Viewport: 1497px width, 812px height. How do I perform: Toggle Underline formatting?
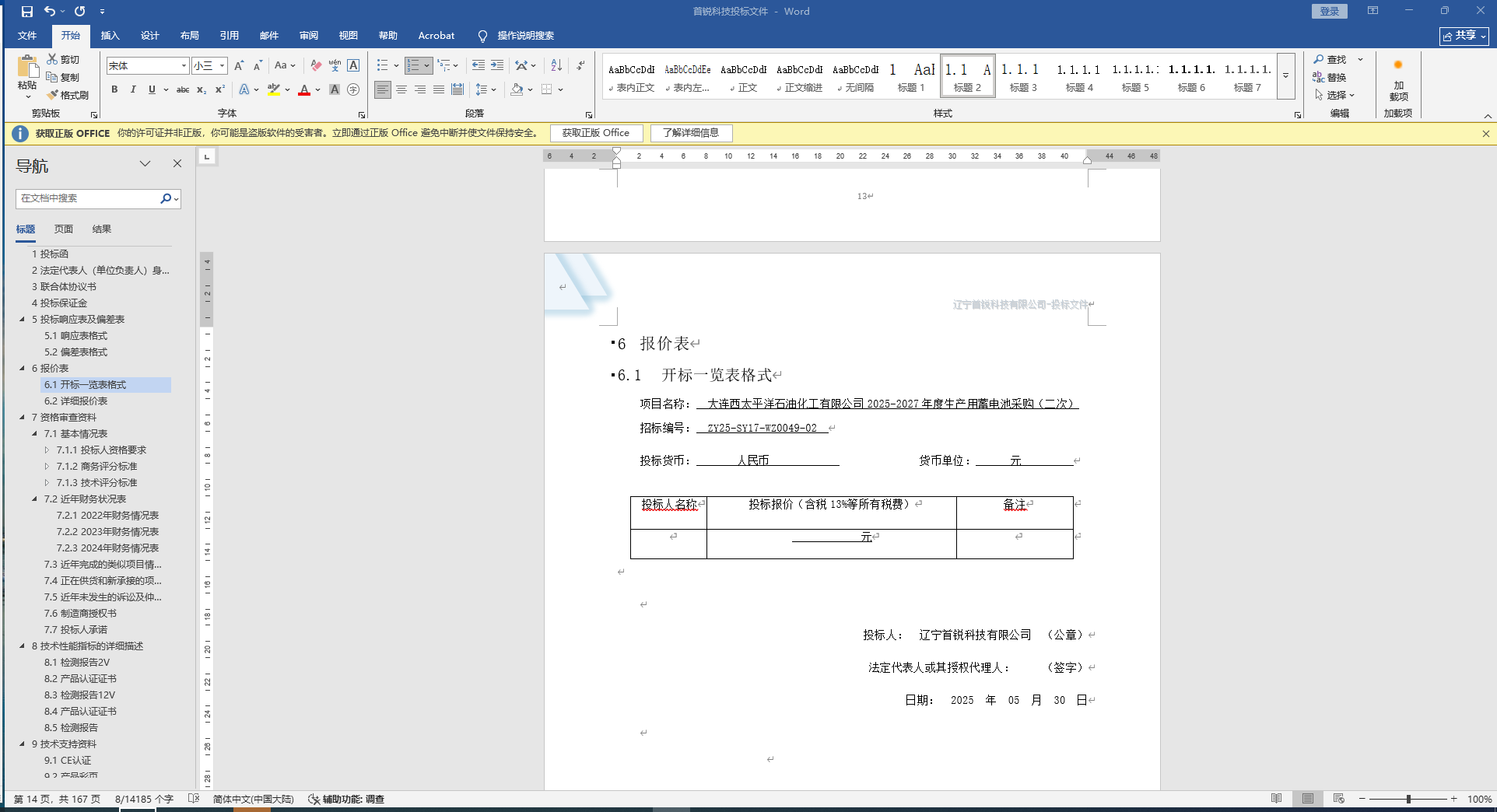(152, 89)
